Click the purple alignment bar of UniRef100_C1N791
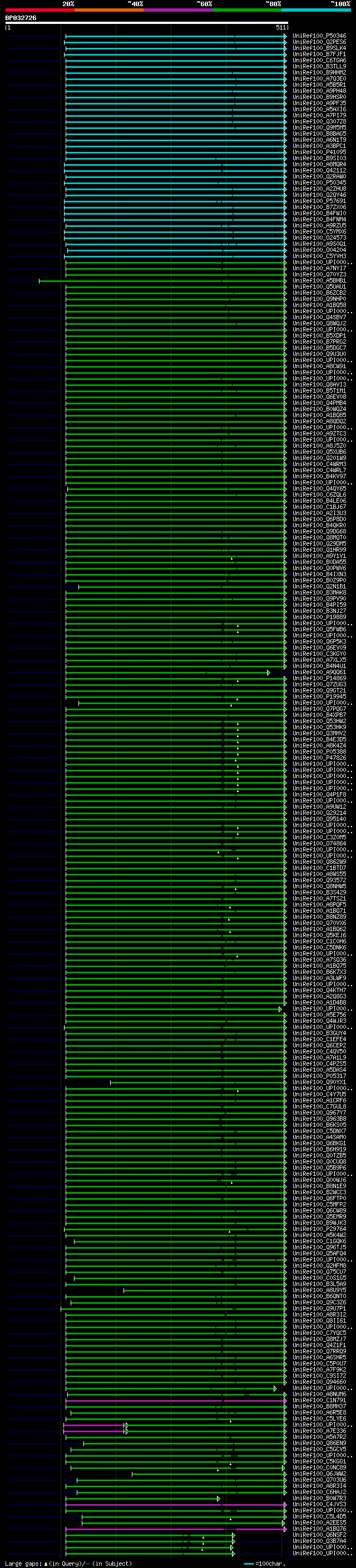The image size is (356, 1568). coord(175,1400)
